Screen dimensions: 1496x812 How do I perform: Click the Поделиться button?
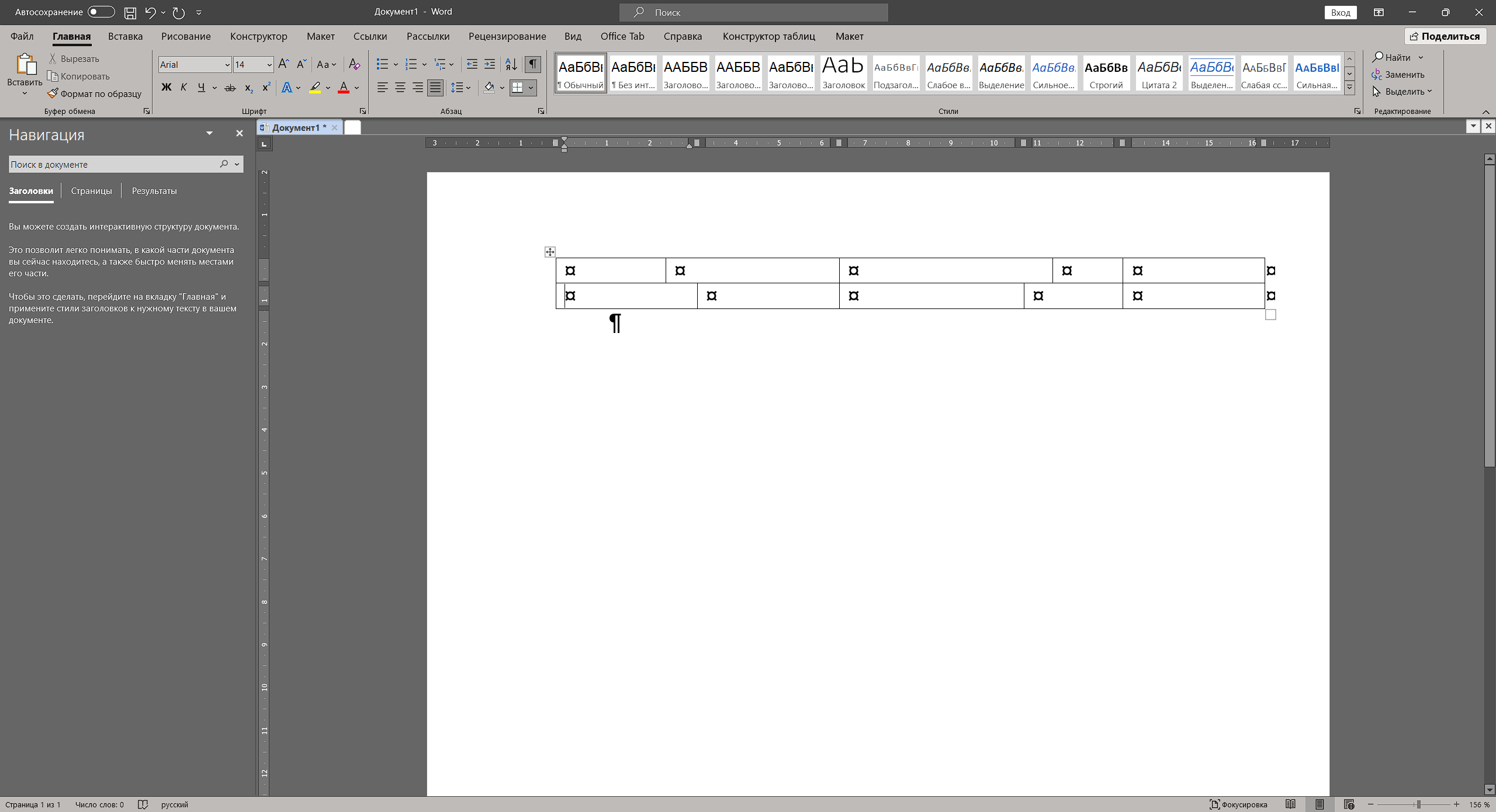coord(1445,36)
